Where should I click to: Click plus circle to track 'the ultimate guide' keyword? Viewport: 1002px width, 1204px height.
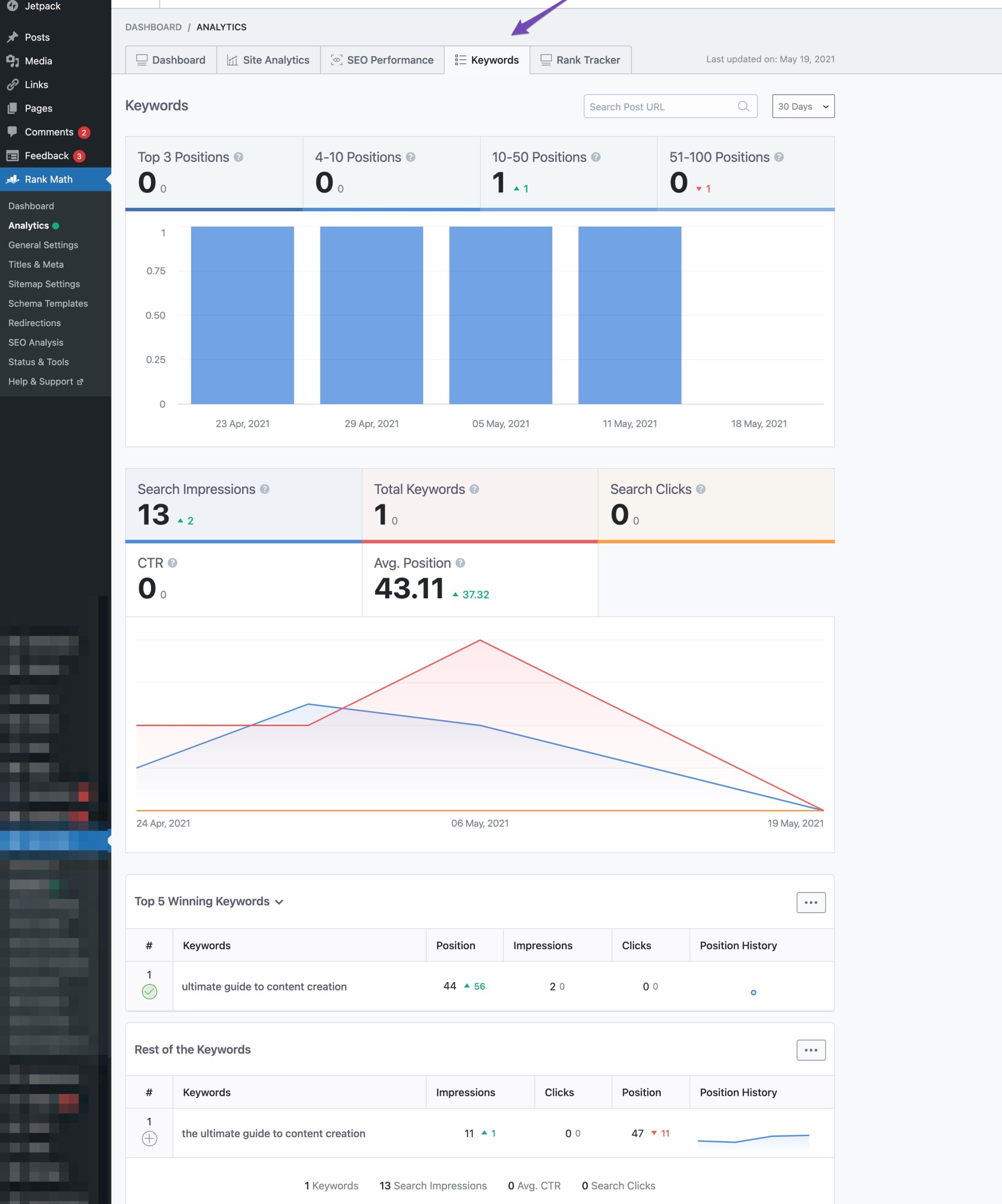point(149,1138)
